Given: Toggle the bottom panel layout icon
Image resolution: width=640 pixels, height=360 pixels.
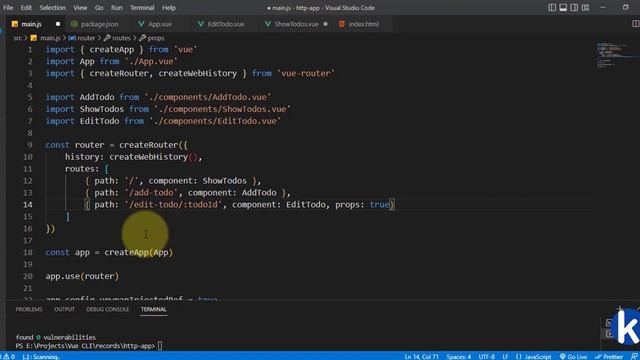Looking at the screenshot, I should pos(563,8).
